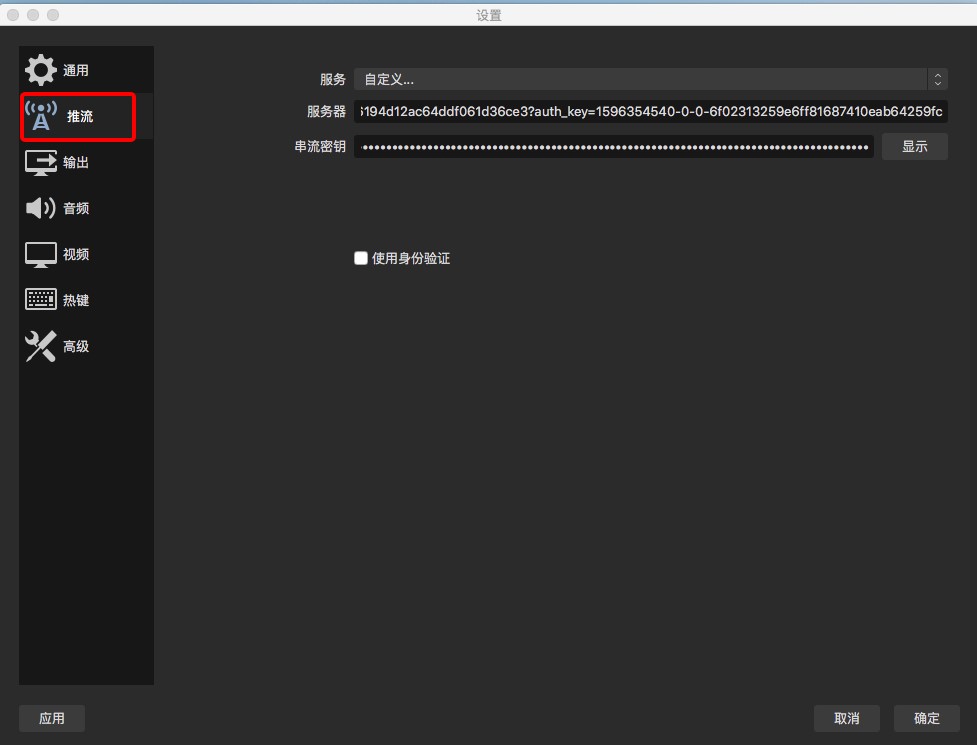
Task: Click the 应用 apply button
Action: 52,718
